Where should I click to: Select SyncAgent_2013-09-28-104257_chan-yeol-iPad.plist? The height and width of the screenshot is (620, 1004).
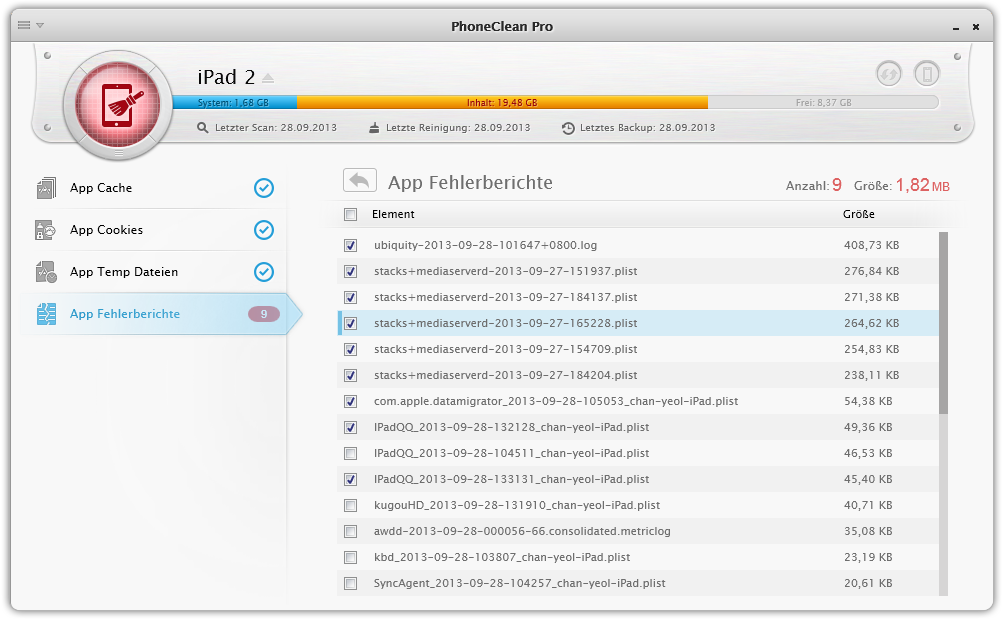click(519, 583)
